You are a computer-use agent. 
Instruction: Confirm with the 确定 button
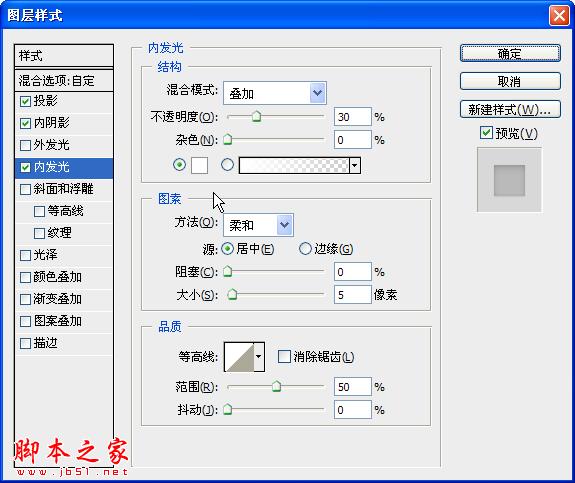click(510, 54)
